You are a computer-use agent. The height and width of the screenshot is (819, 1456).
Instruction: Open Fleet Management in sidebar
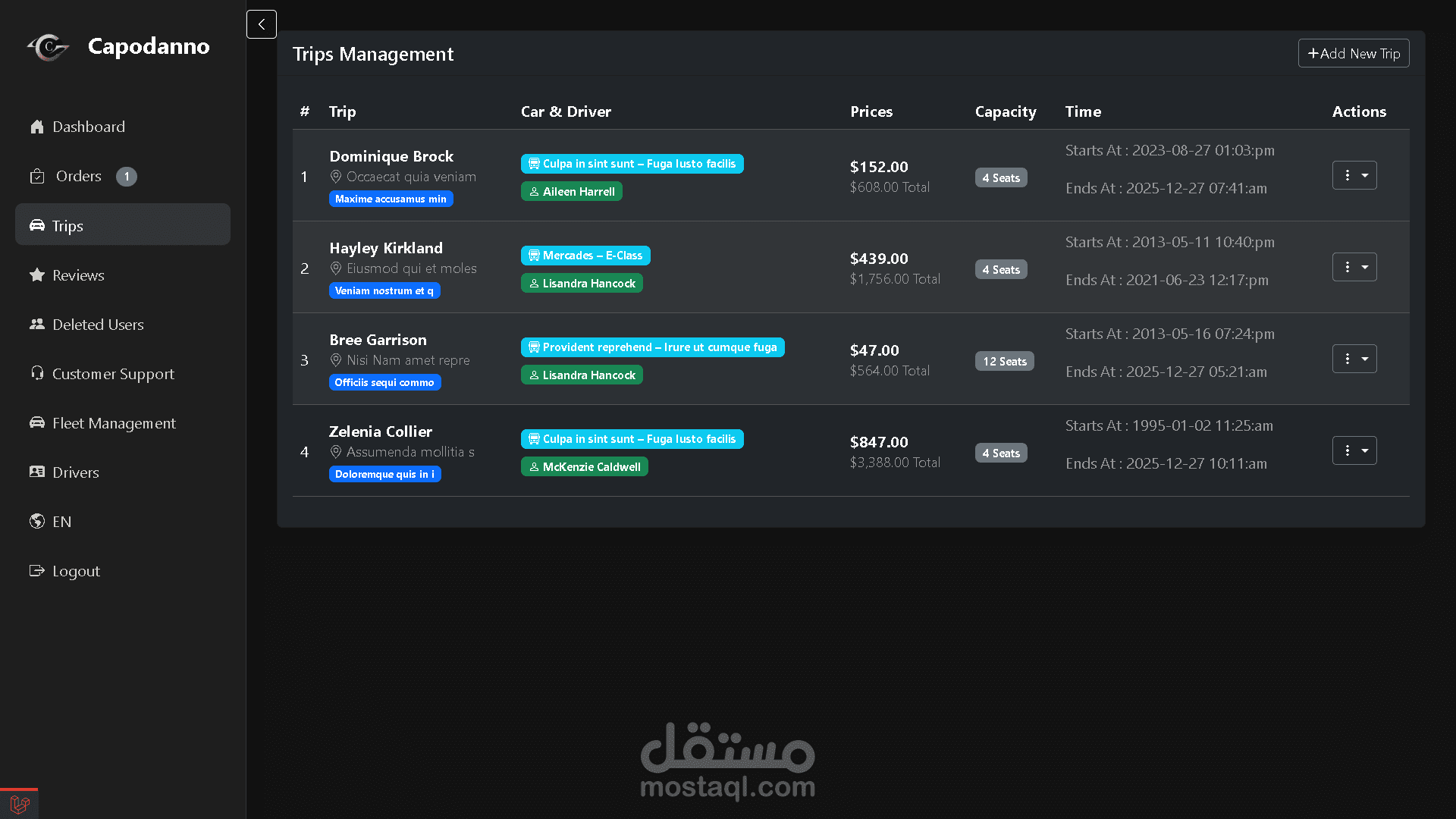[x=114, y=423]
